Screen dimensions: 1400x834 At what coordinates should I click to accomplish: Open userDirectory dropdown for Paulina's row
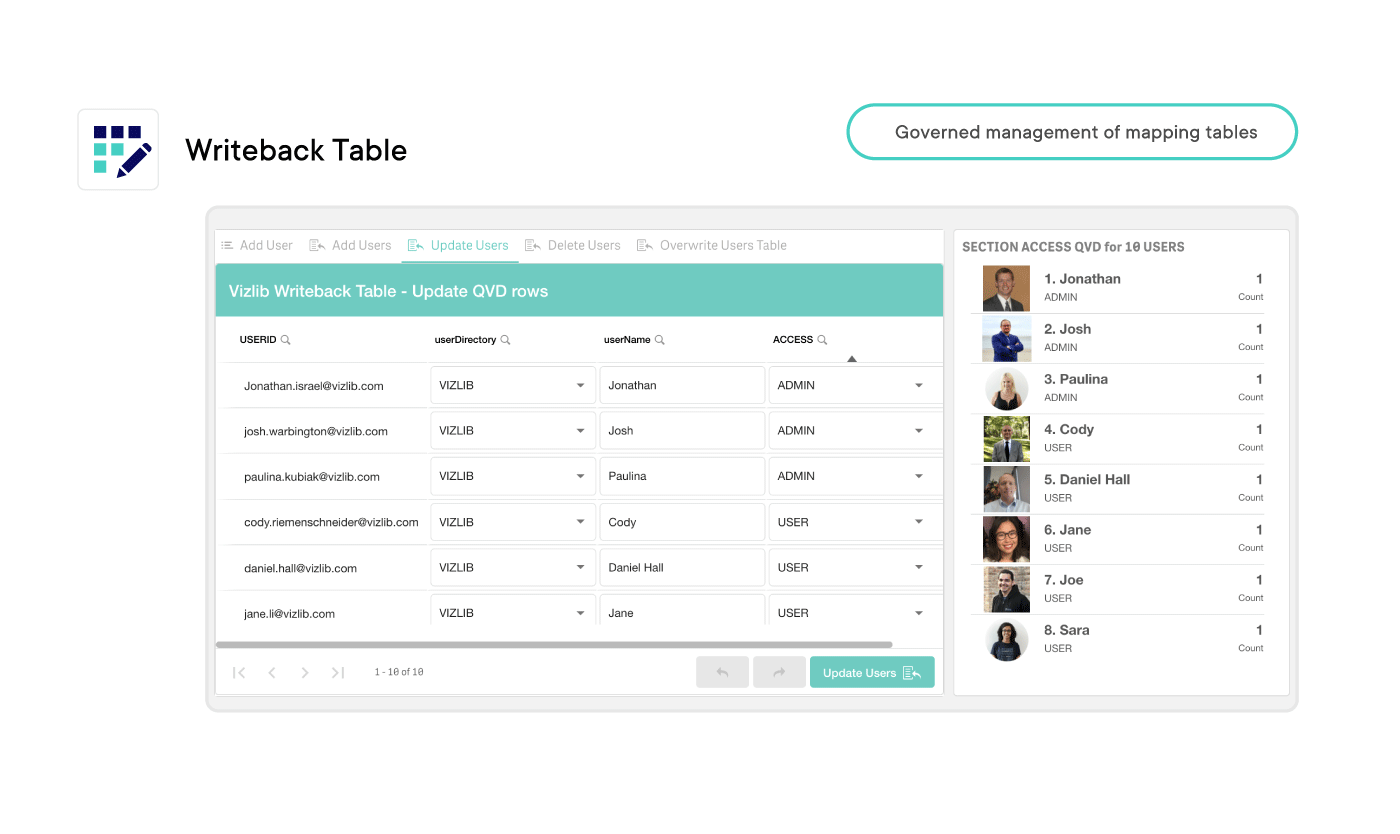[513, 476]
